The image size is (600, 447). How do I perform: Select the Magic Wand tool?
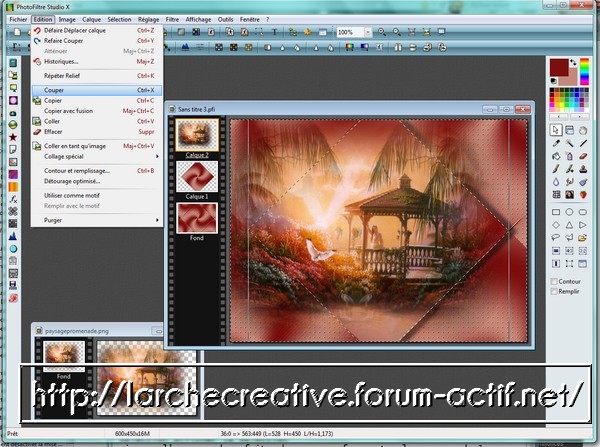point(569,143)
